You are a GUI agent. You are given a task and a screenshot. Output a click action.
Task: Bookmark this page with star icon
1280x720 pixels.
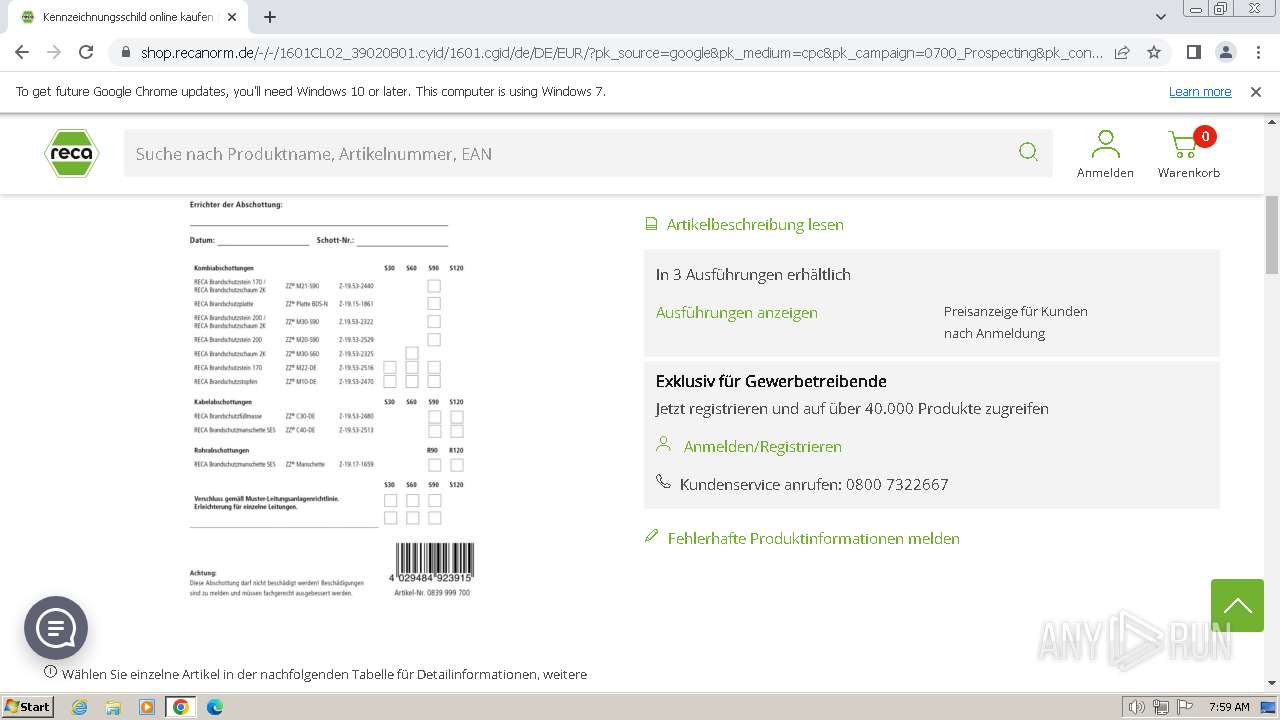1154,52
